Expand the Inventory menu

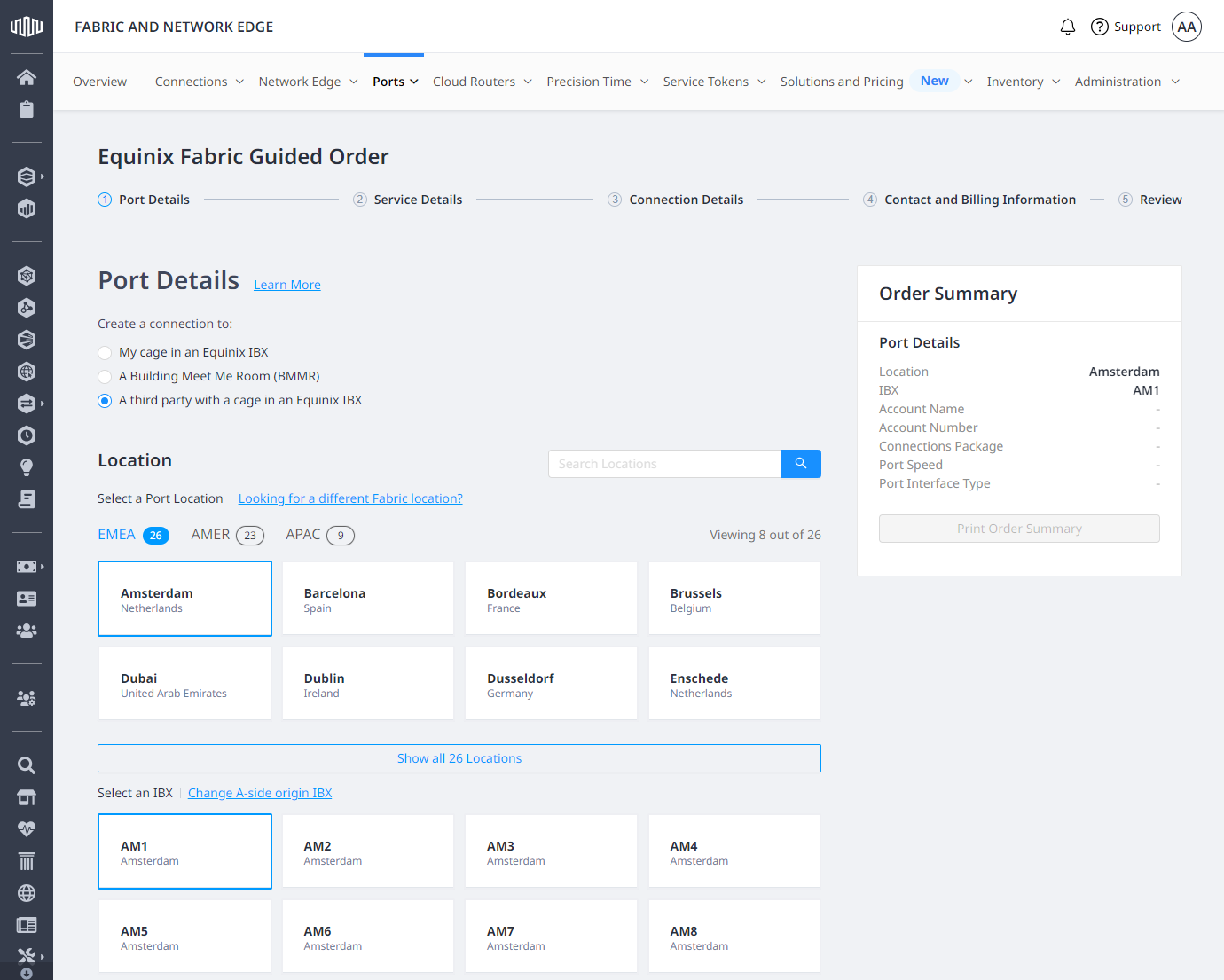tap(1024, 82)
